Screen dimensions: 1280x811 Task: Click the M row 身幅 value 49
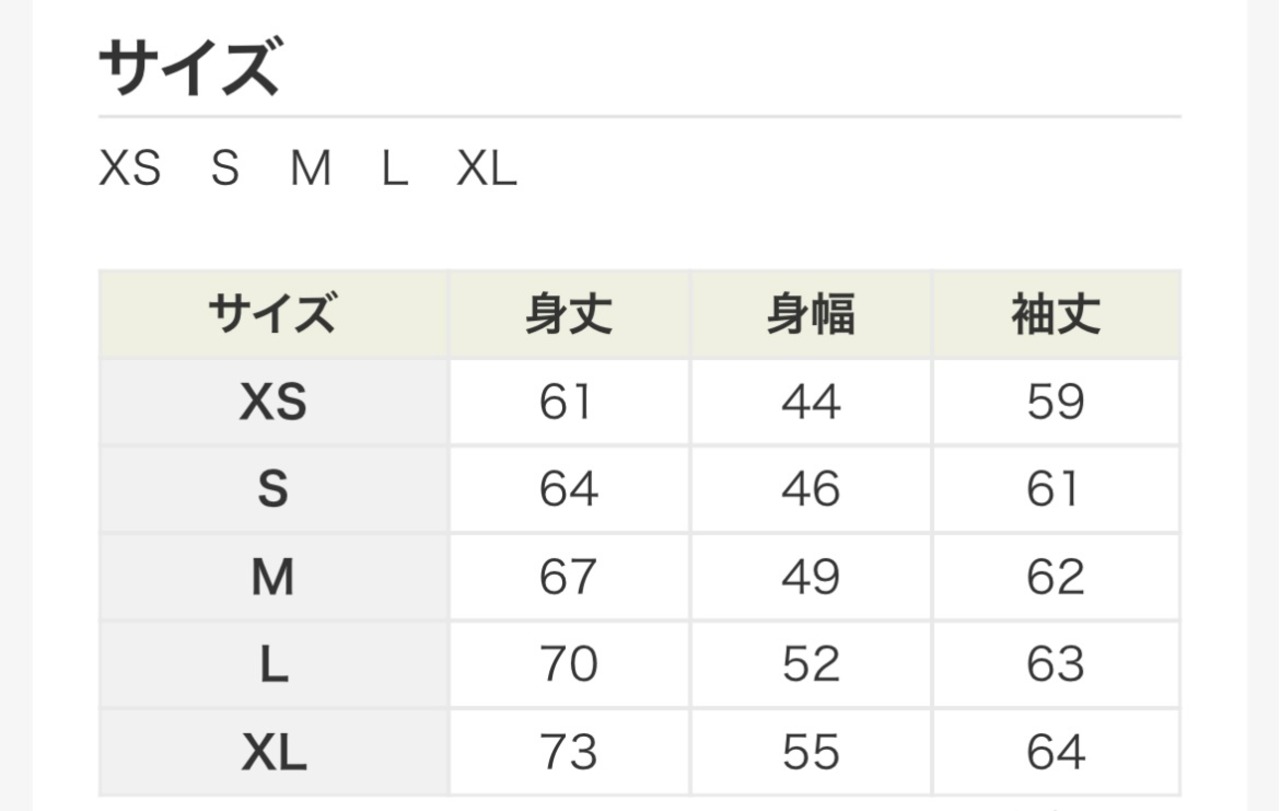pyautogui.click(x=810, y=578)
